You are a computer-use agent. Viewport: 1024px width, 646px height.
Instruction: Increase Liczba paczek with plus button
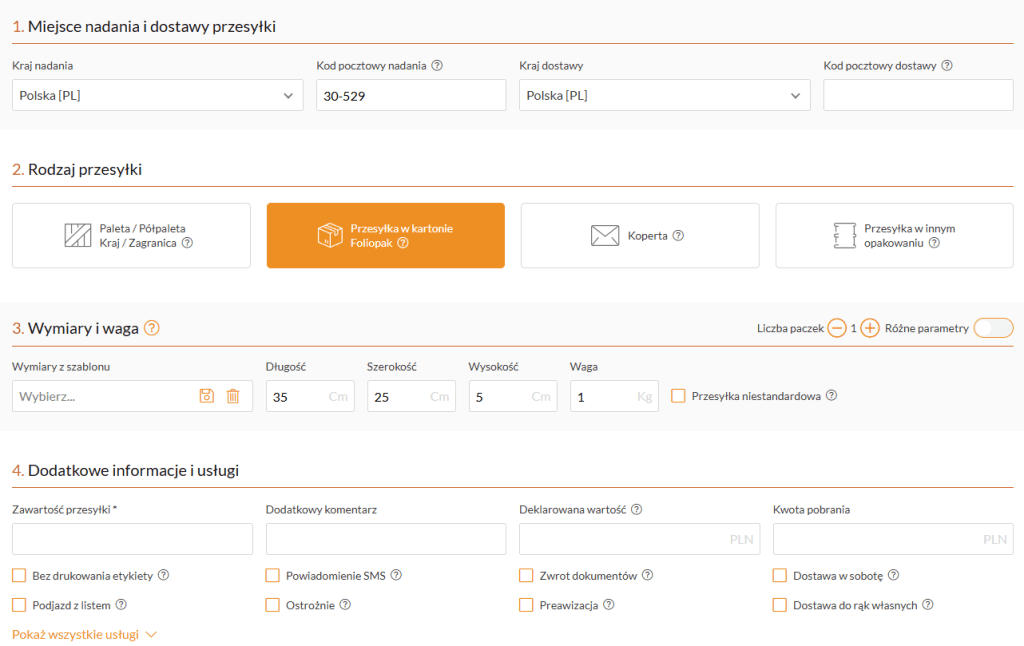870,328
